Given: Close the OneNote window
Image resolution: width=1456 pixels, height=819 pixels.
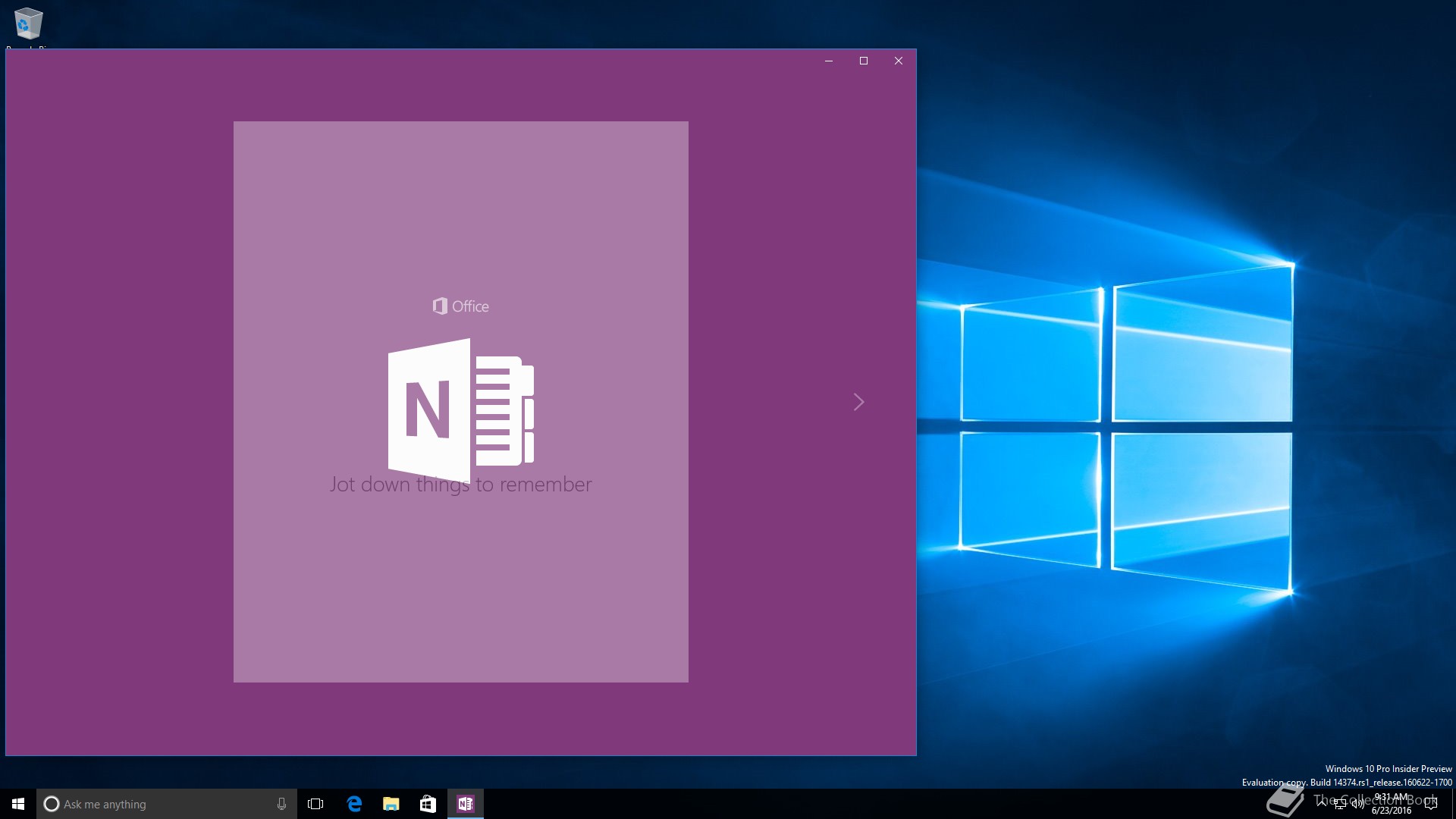Looking at the screenshot, I should (x=899, y=61).
